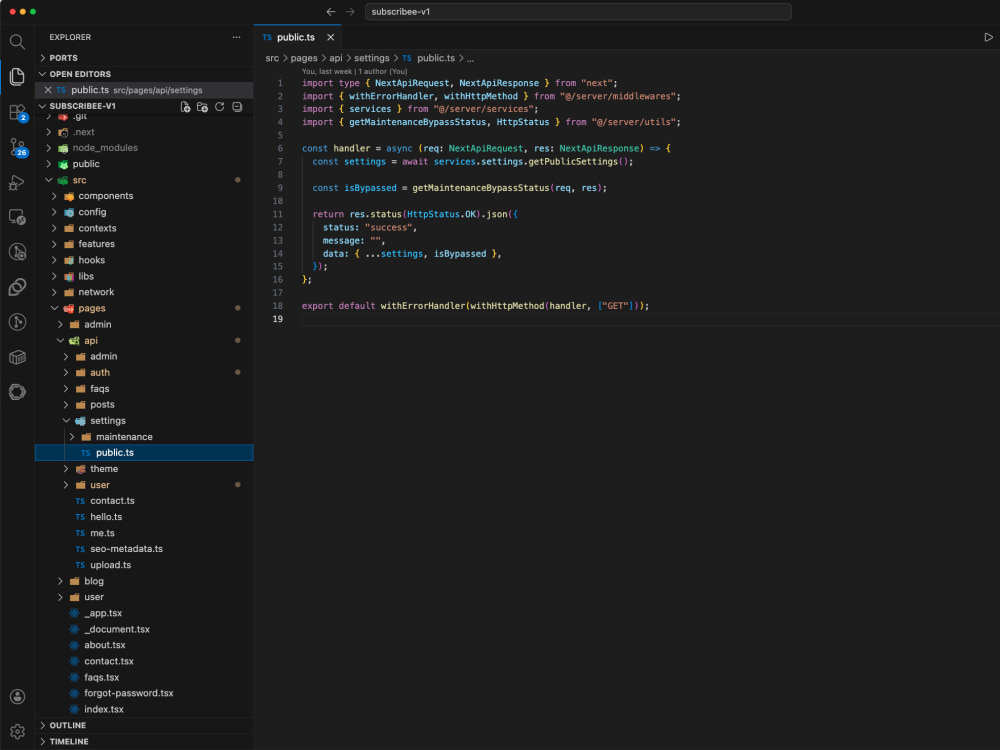Viewport: 1000px width, 750px height.
Task: Close public.ts in Open Editors list
Action: 48,90
